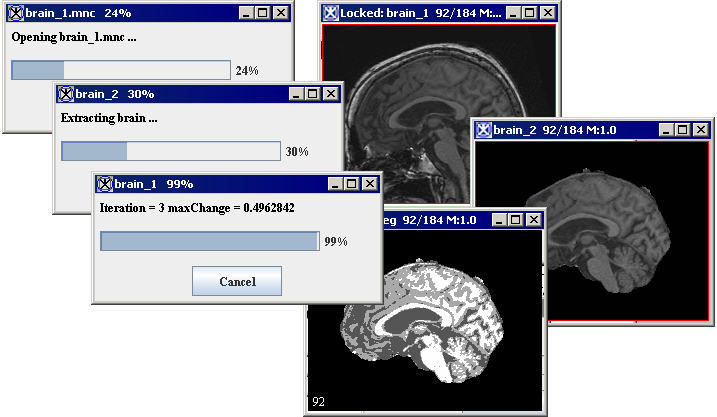Viewport: 717px width, 417px height.
Task: Click the brain_1 99% dialog title icon
Action: (x=105, y=184)
